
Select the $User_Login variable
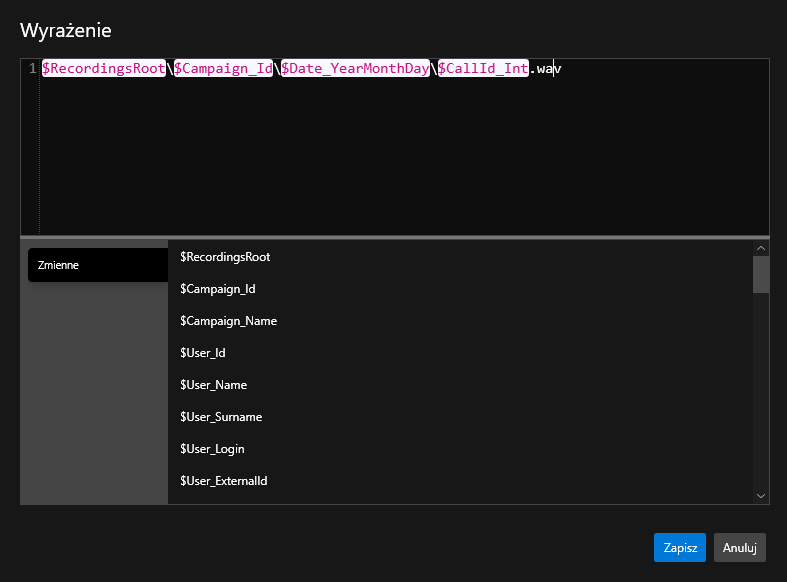pos(212,449)
